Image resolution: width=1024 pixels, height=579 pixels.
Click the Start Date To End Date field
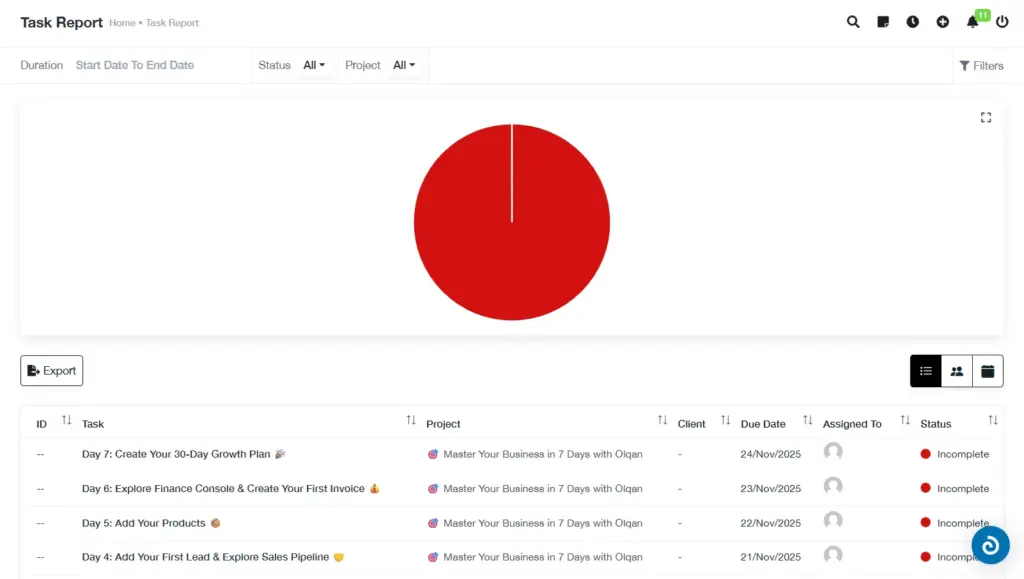click(x=135, y=64)
